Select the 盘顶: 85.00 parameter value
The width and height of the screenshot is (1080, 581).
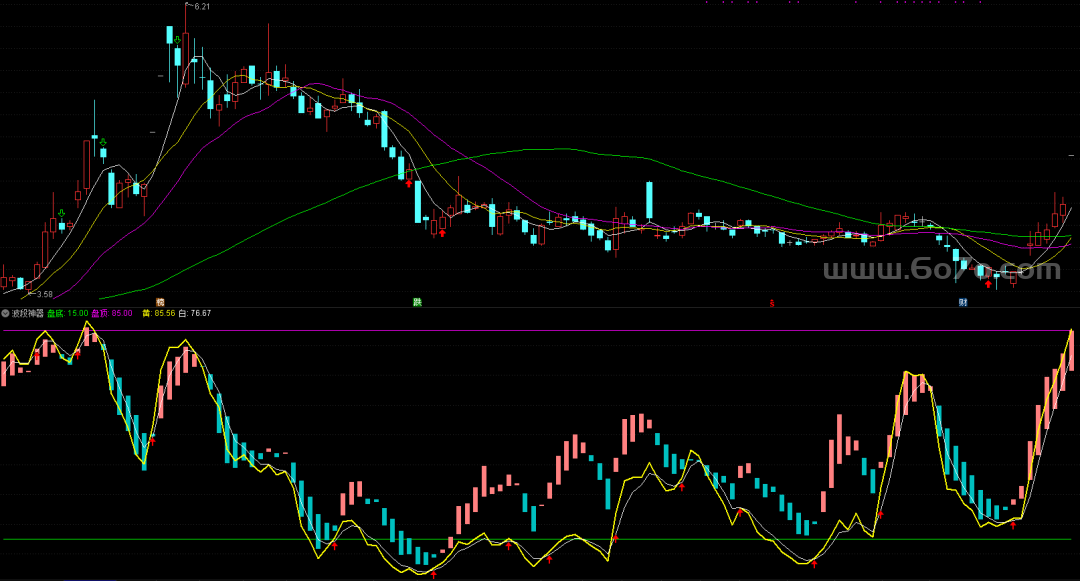[x=112, y=313]
